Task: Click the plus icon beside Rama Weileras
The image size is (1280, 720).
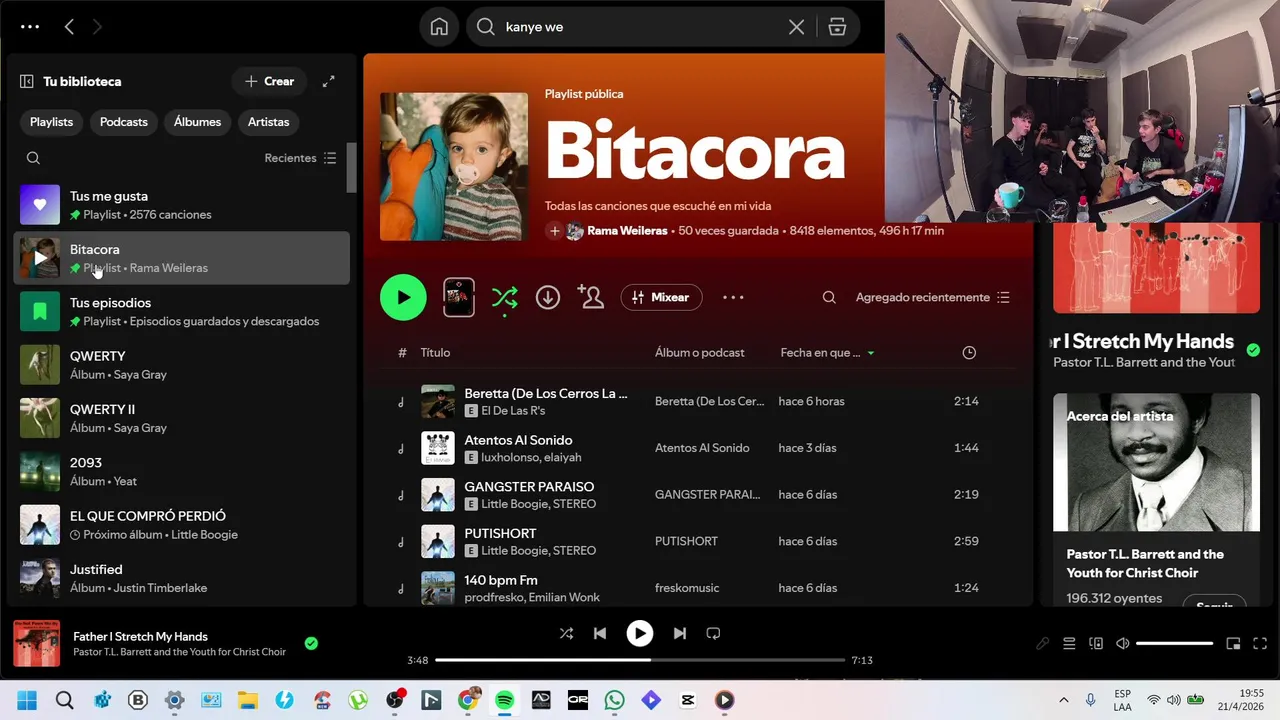Action: click(554, 231)
